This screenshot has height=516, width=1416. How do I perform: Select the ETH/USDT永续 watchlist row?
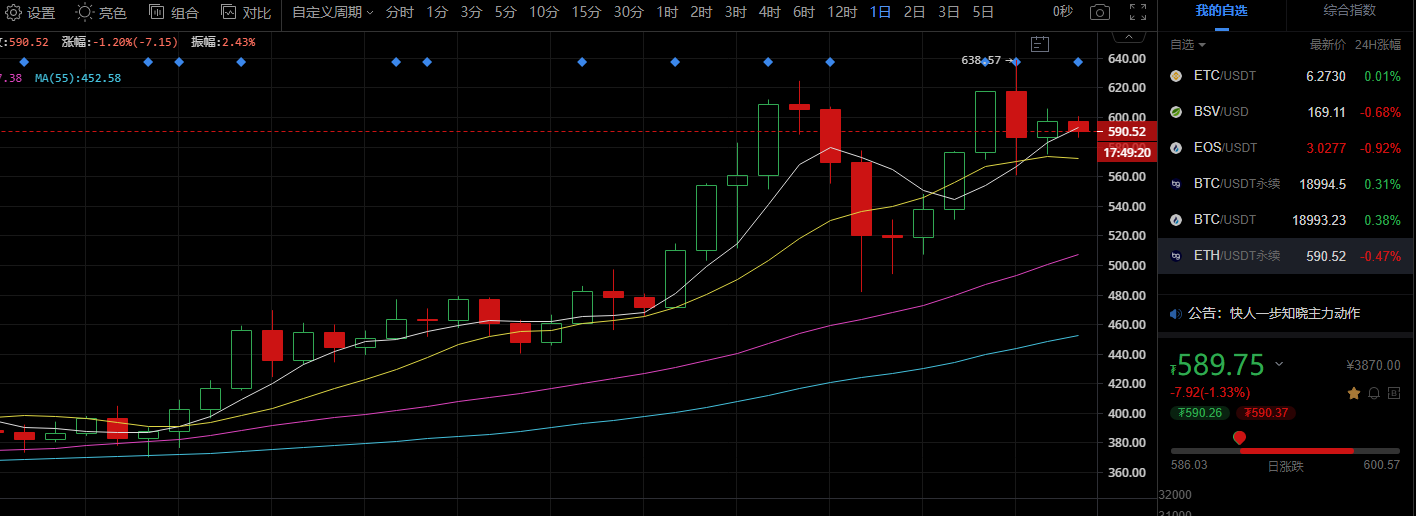(x=1286, y=256)
